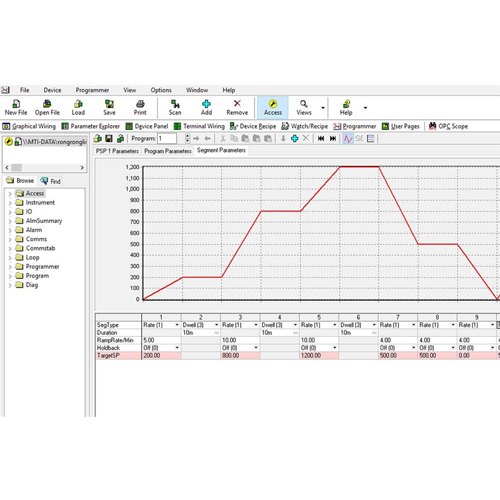This screenshot has width=500, height=500.
Task: Toggle the parameter list view icon
Action: [371, 138]
